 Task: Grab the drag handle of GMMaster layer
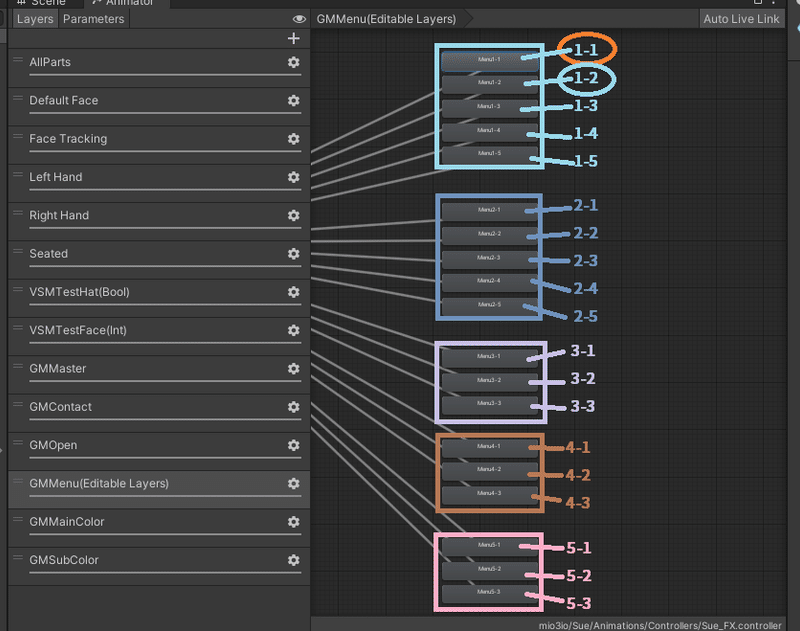18,366
